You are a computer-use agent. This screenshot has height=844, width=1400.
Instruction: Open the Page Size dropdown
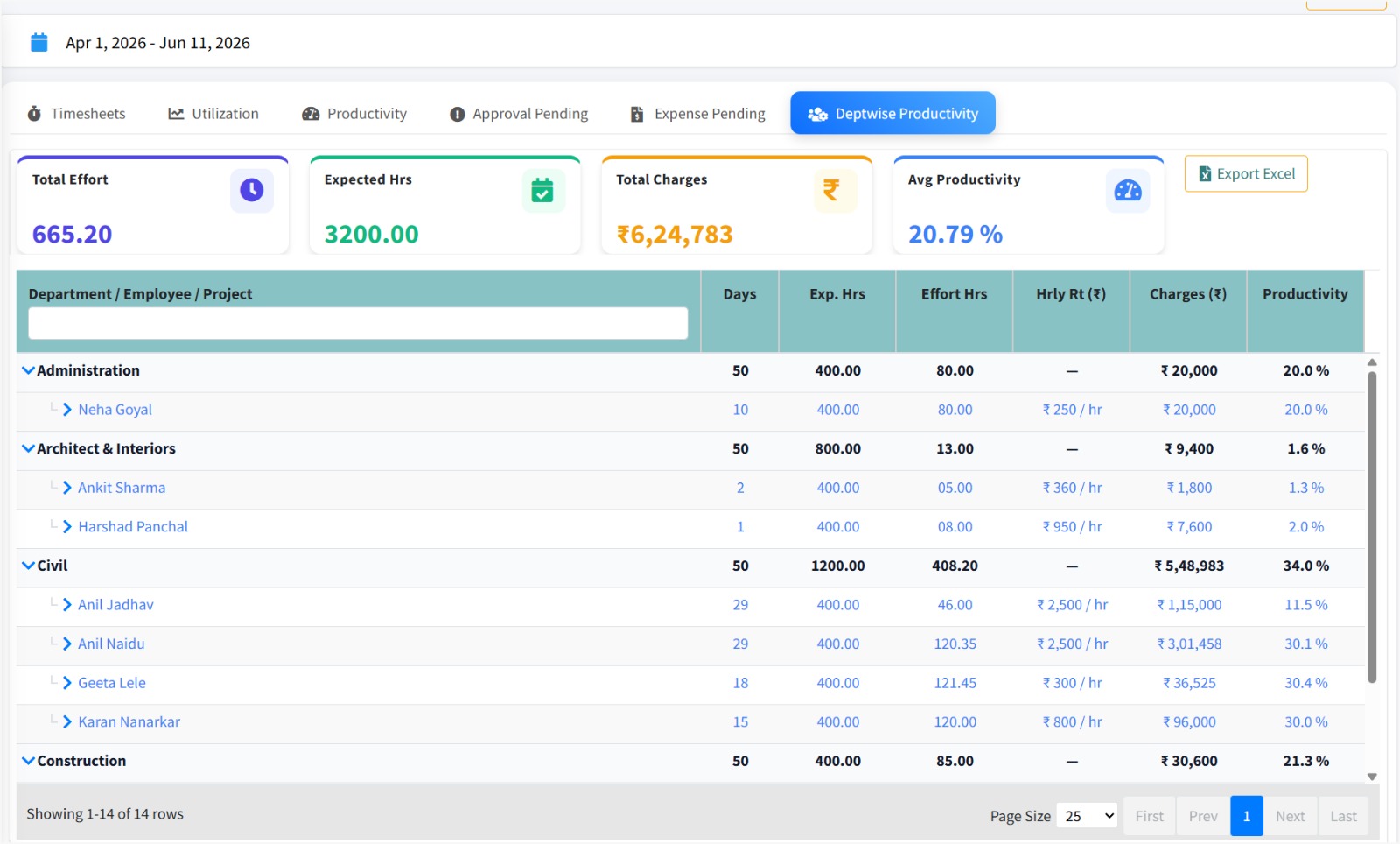click(x=1087, y=816)
